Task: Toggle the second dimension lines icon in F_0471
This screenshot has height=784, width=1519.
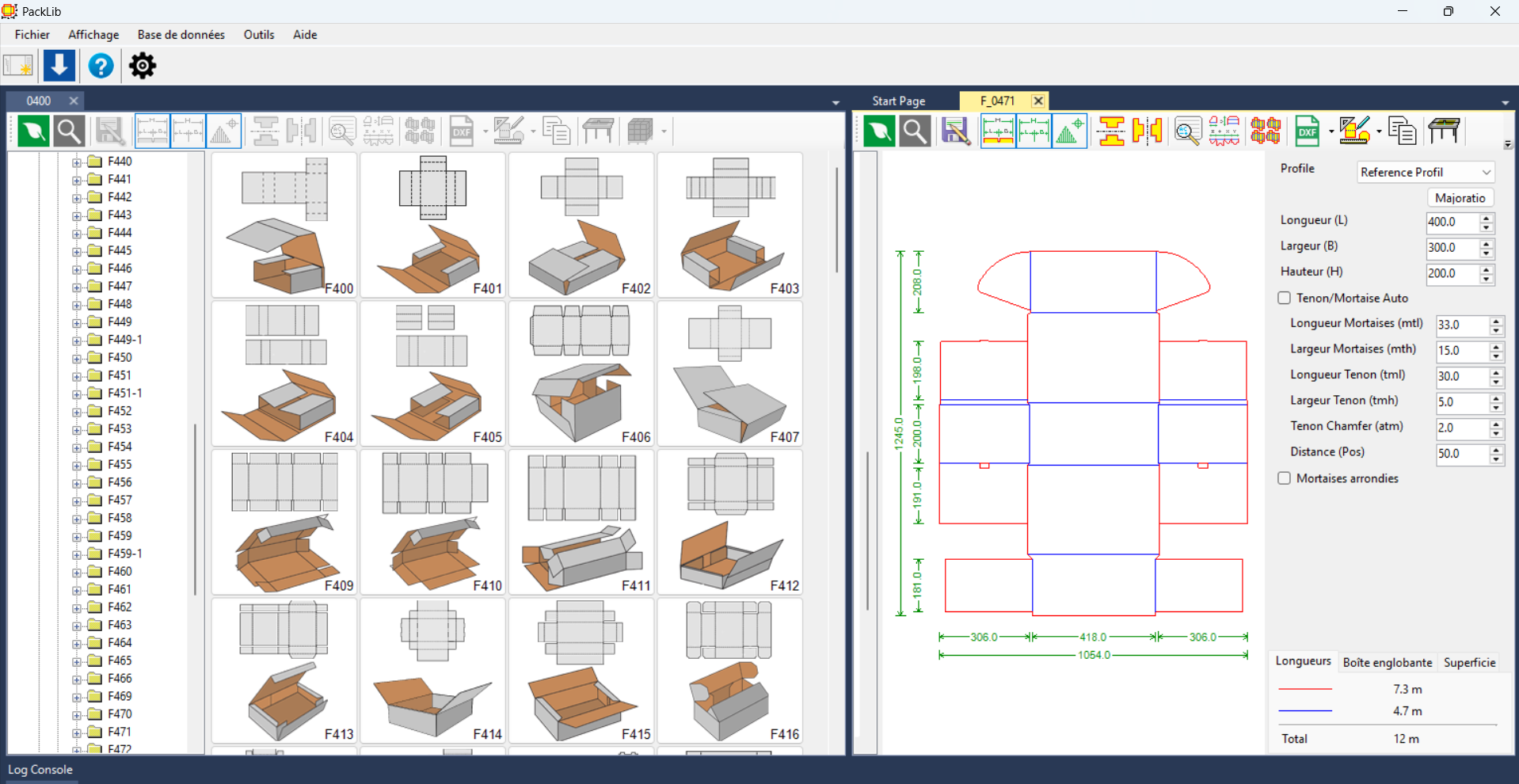Action: coord(1034,131)
